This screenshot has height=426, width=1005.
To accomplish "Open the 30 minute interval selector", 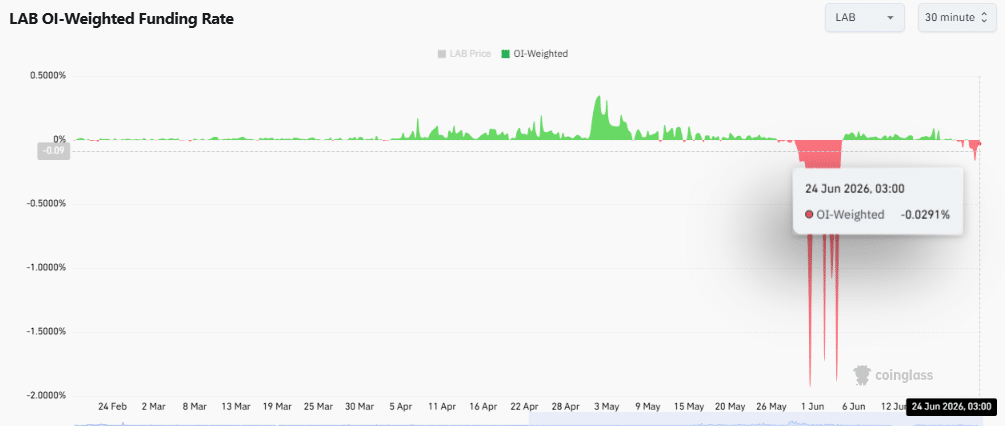I will coord(958,17).
